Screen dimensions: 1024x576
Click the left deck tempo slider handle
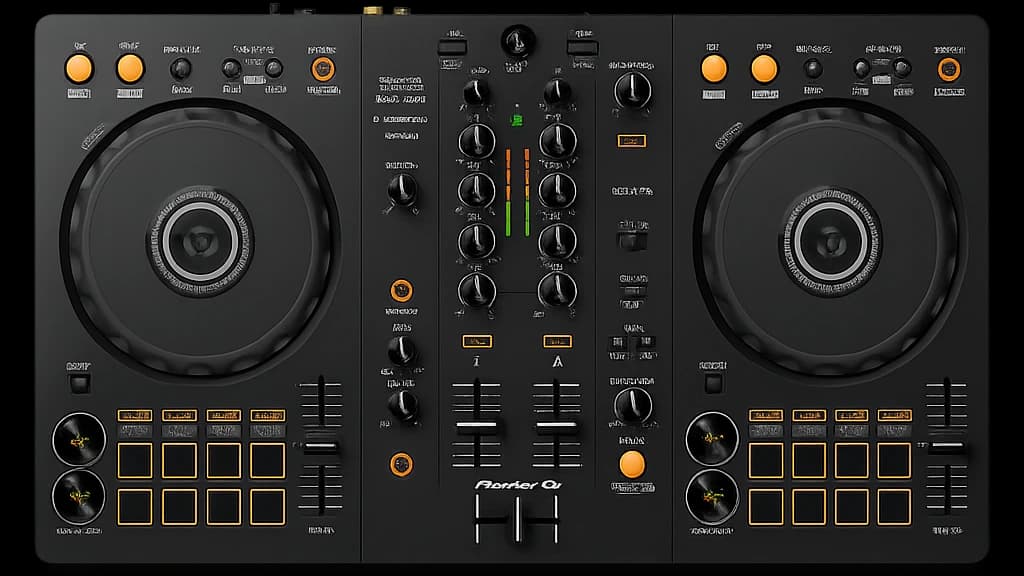tap(320, 447)
